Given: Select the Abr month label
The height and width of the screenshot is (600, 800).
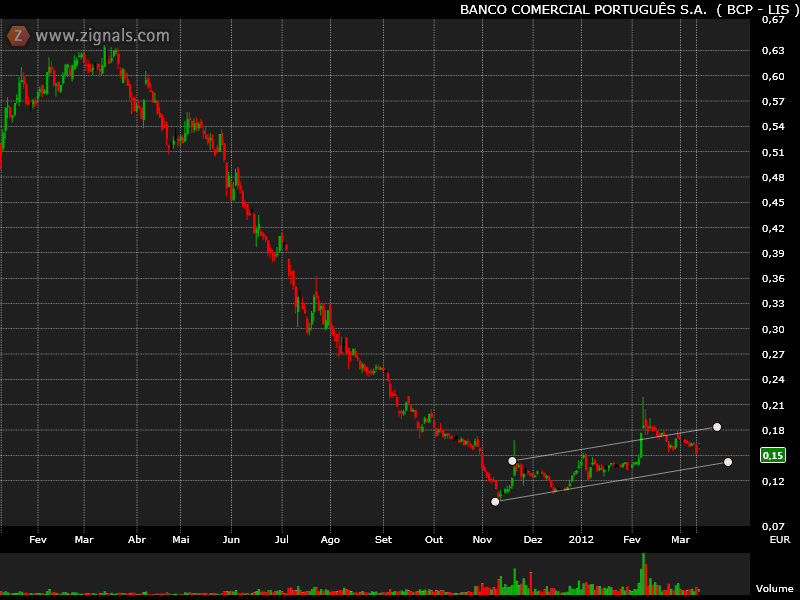Looking at the screenshot, I should click(x=137, y=540).
